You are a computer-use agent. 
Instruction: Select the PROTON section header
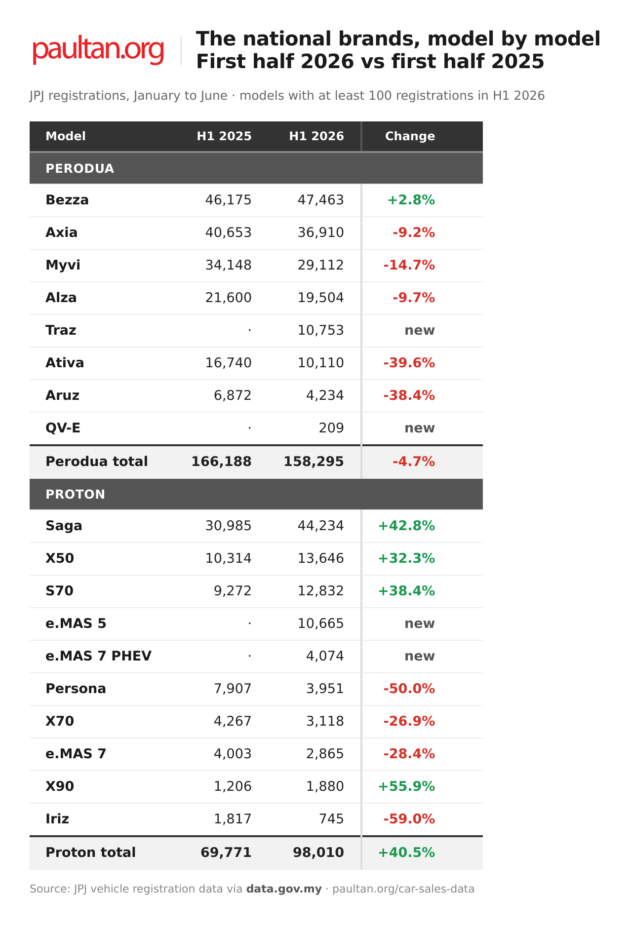[x=256, y=494]
